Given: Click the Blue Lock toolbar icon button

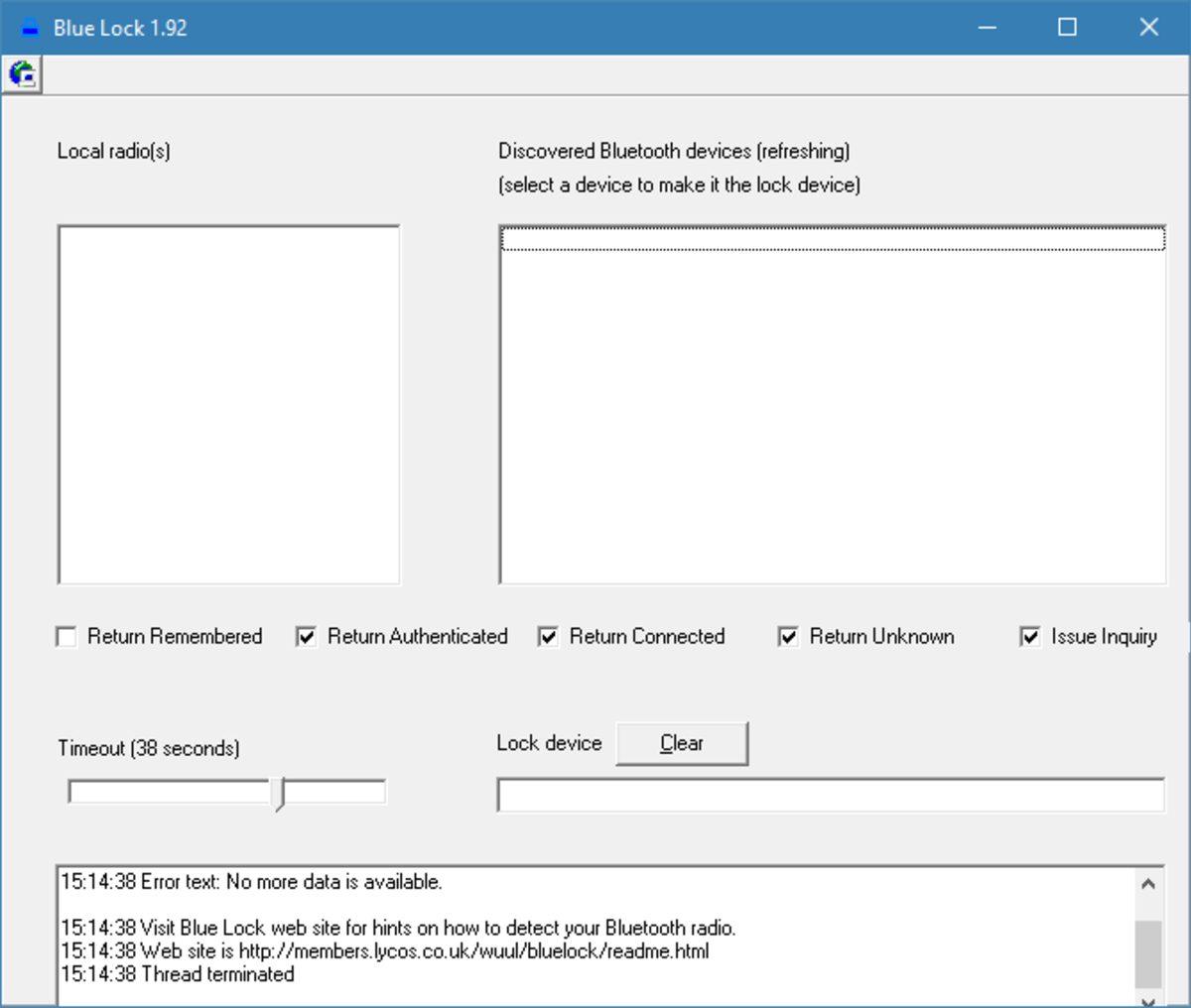Looking at the screenshot, I should pos(22,73).
